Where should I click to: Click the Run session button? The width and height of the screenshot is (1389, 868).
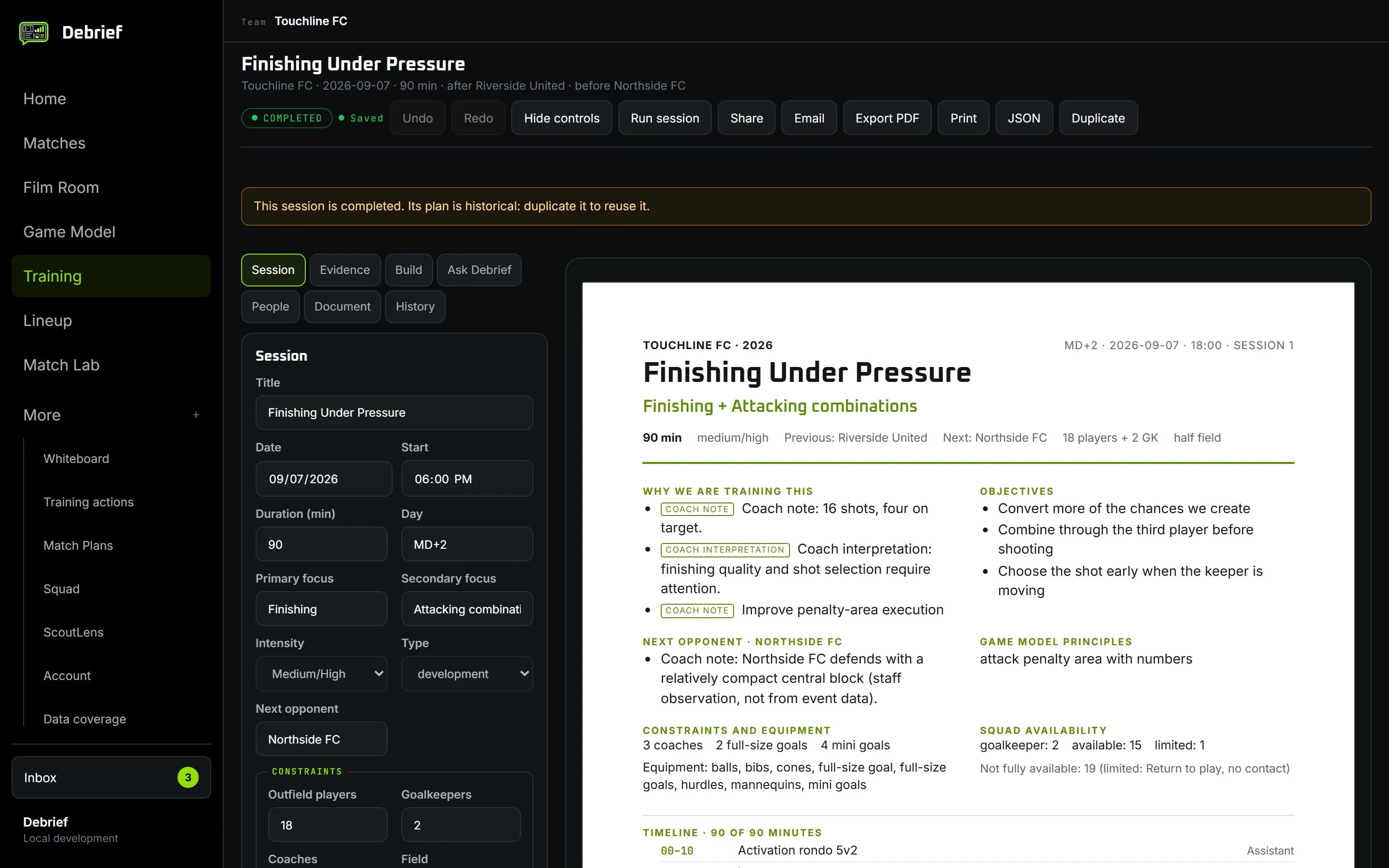pos(665,118)
